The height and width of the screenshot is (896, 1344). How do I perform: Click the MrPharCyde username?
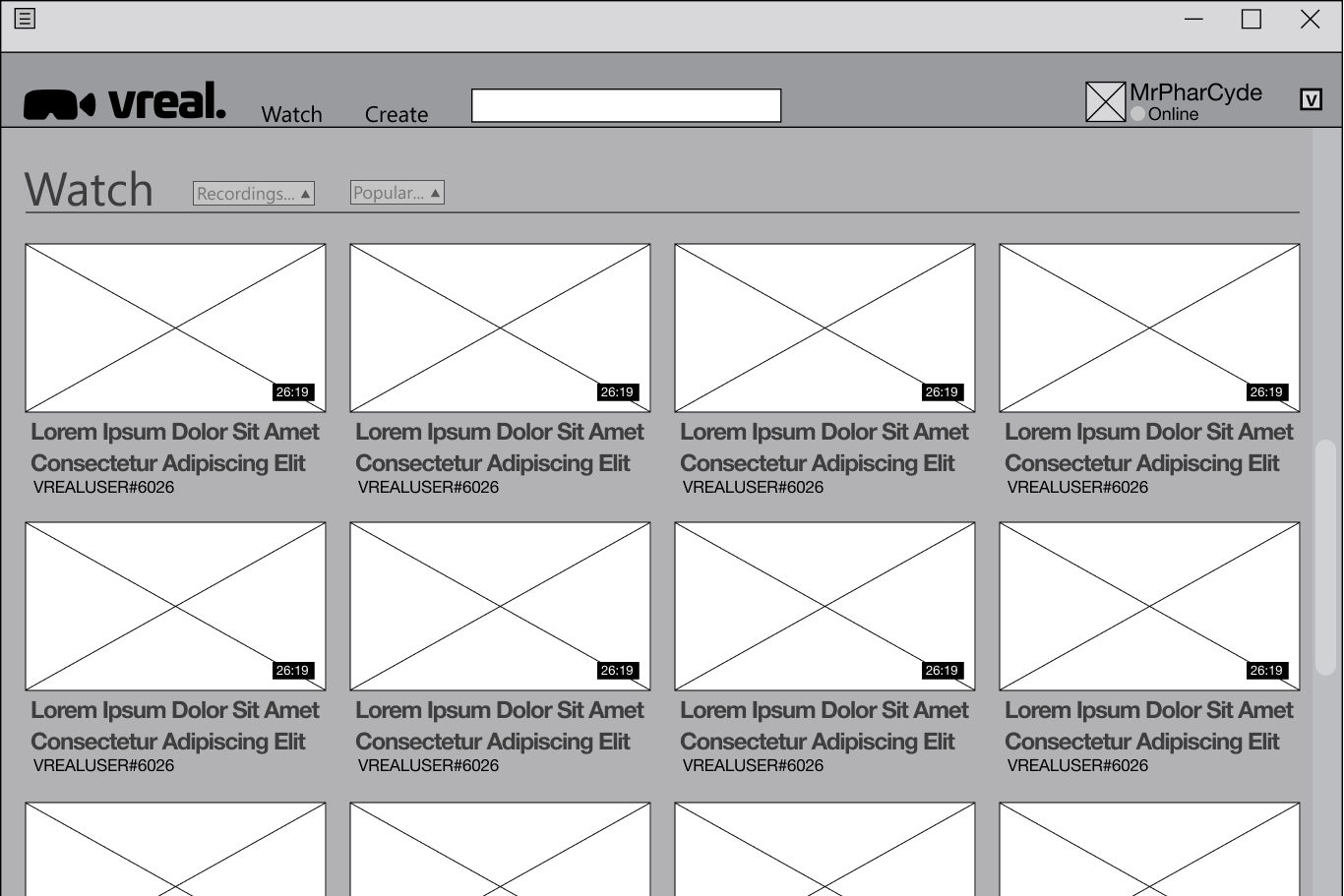1195,92
